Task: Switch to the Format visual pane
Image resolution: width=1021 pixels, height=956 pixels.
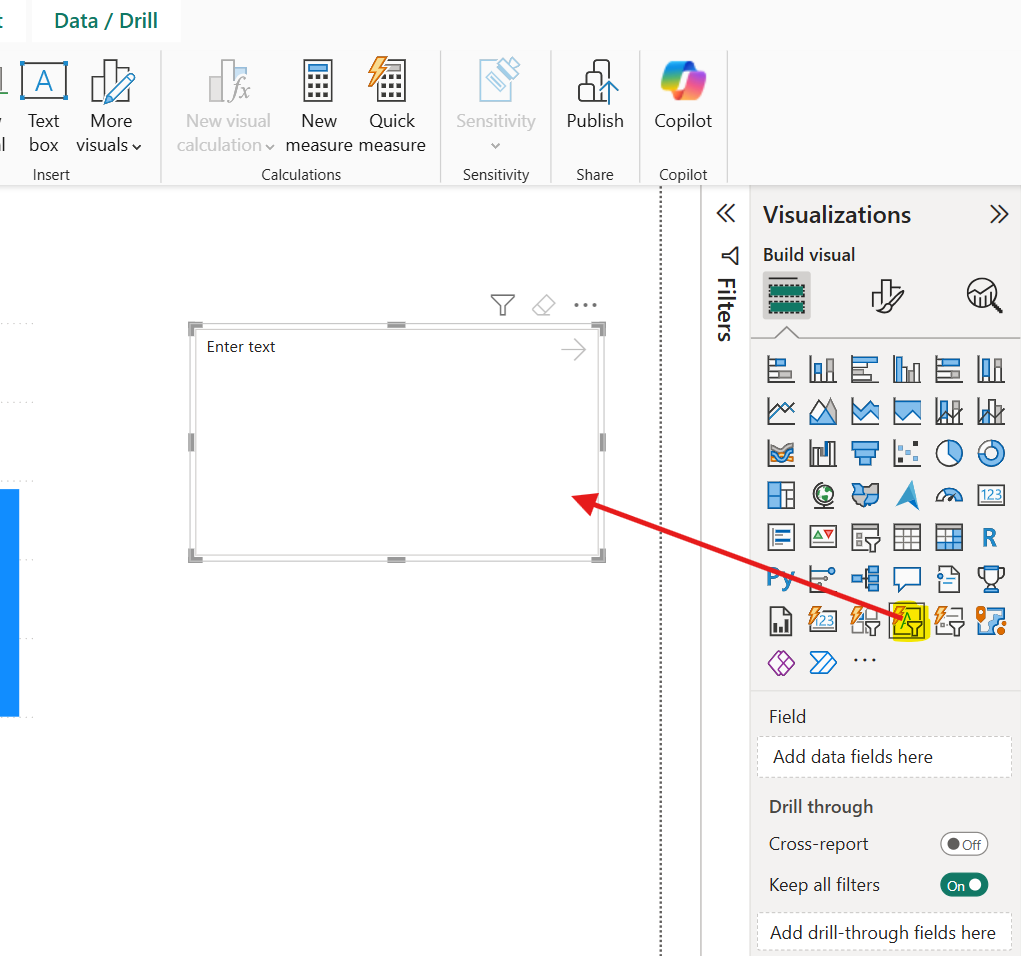Action: click(886, 295)
